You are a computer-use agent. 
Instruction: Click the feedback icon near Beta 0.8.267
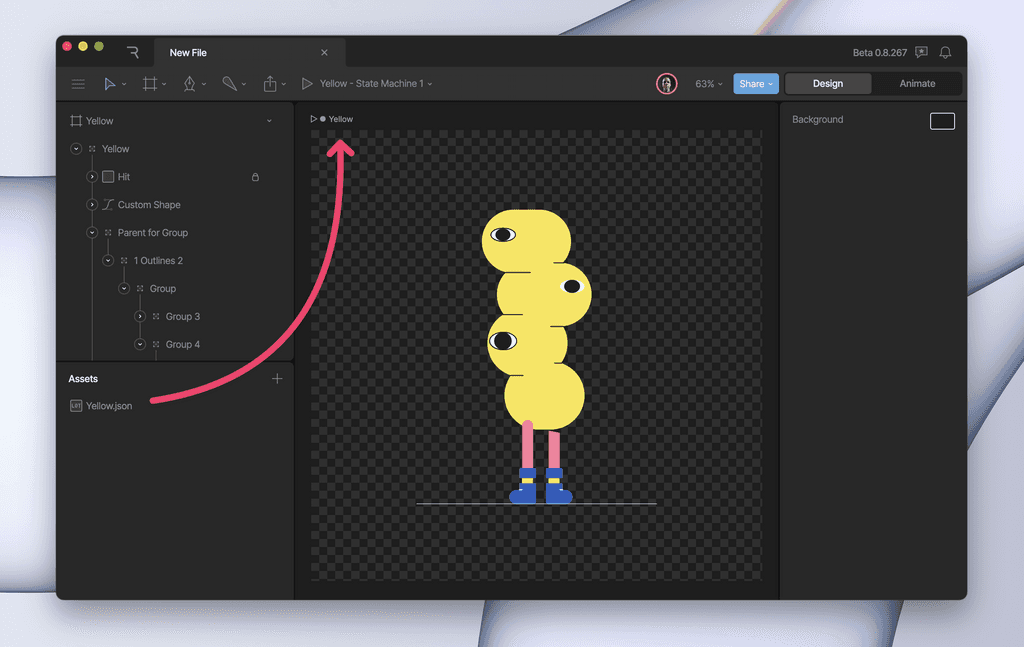click(921, 52)
